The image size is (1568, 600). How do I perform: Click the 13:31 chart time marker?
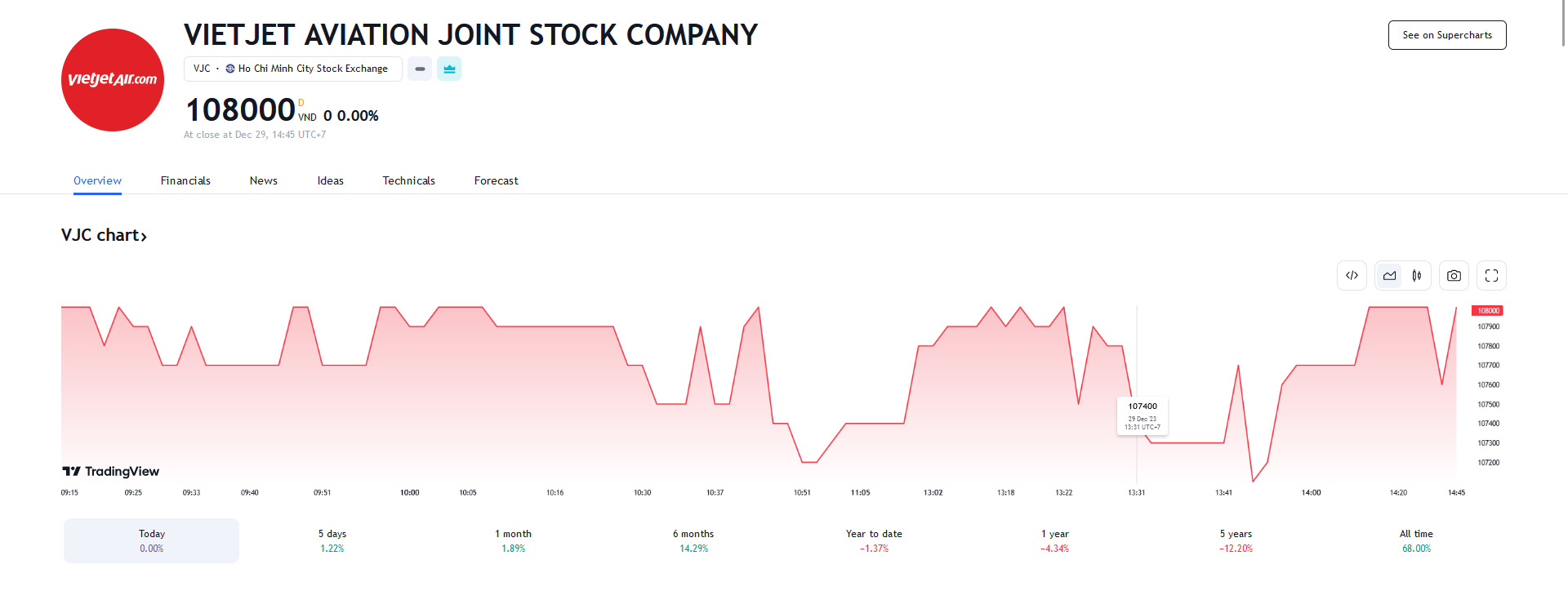tap(1136, 492)
